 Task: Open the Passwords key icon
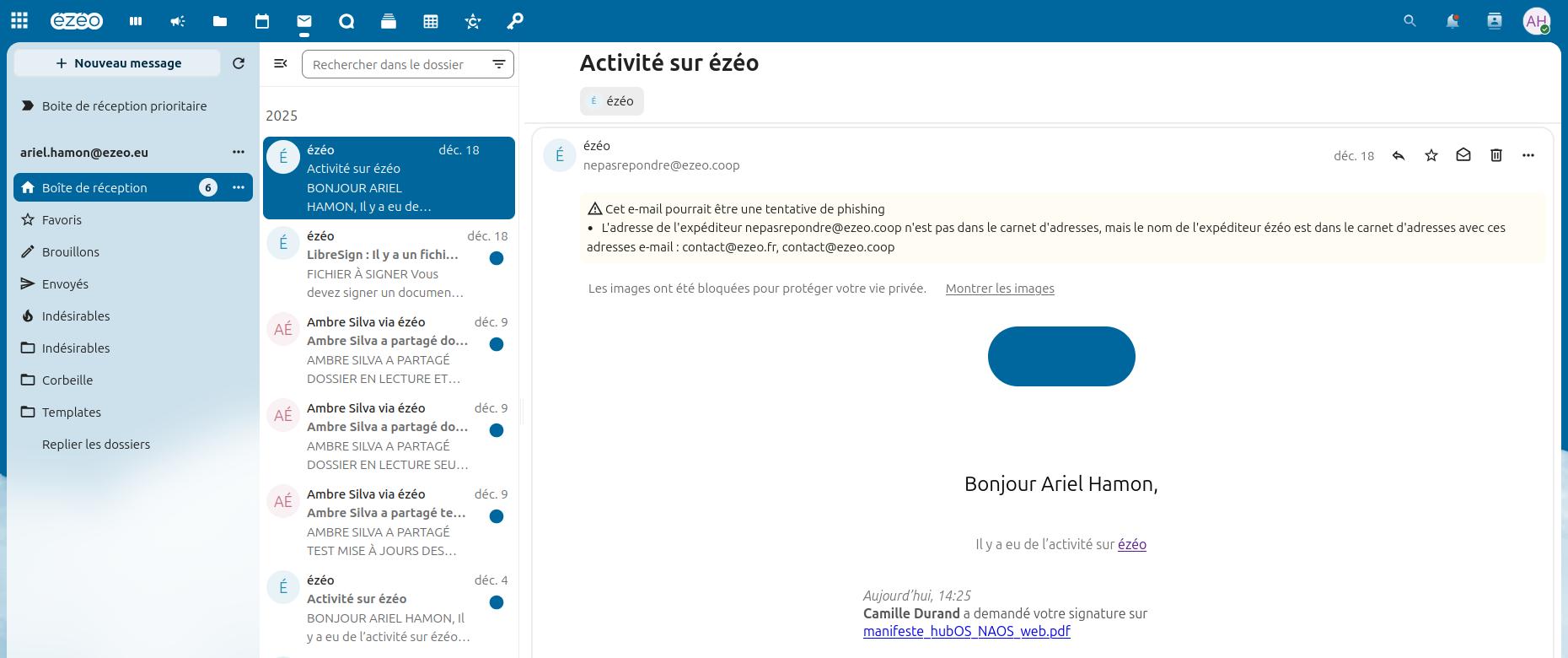click(515, 21)
